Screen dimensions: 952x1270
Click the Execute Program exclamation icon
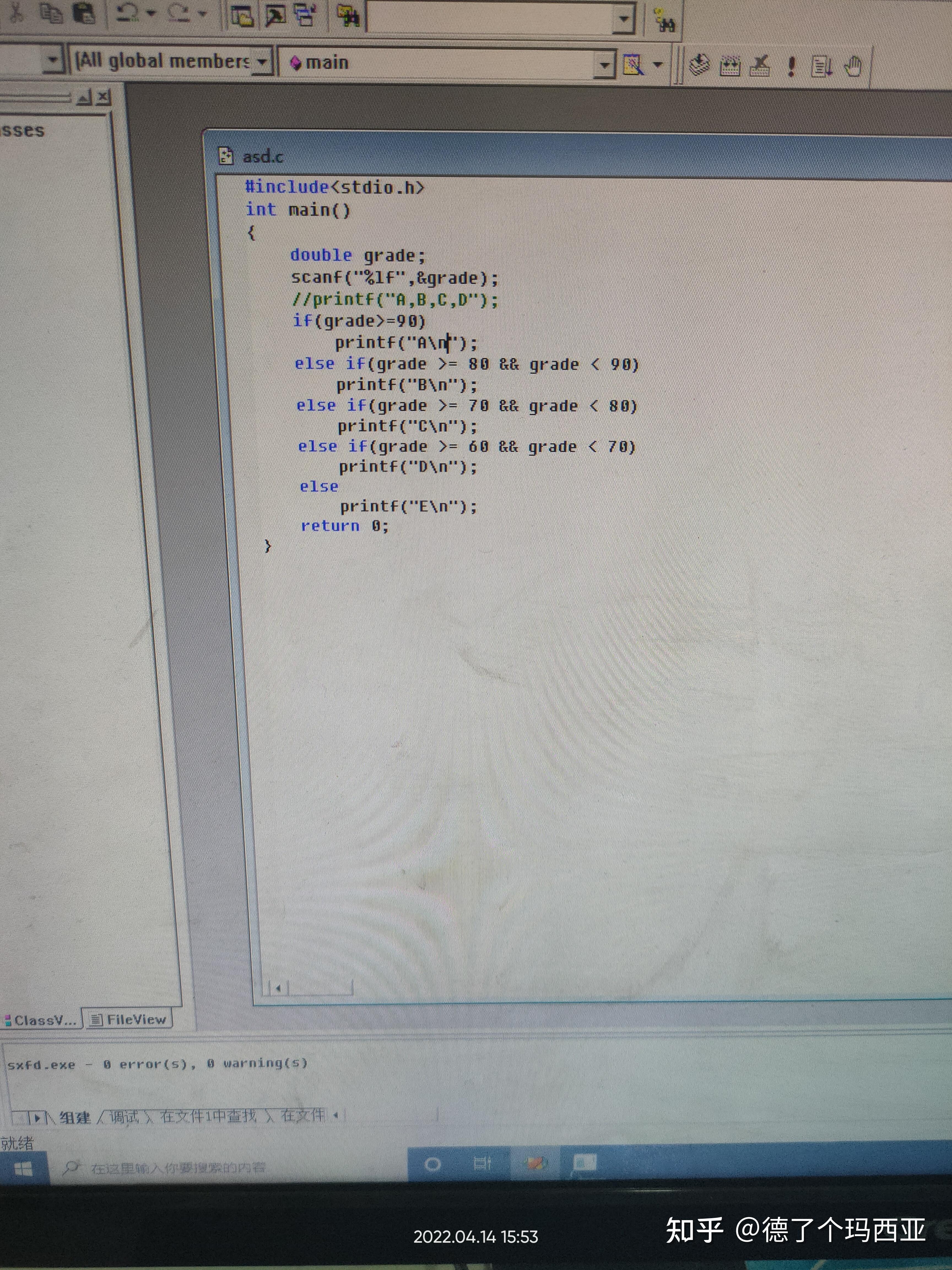coord(791,67)
